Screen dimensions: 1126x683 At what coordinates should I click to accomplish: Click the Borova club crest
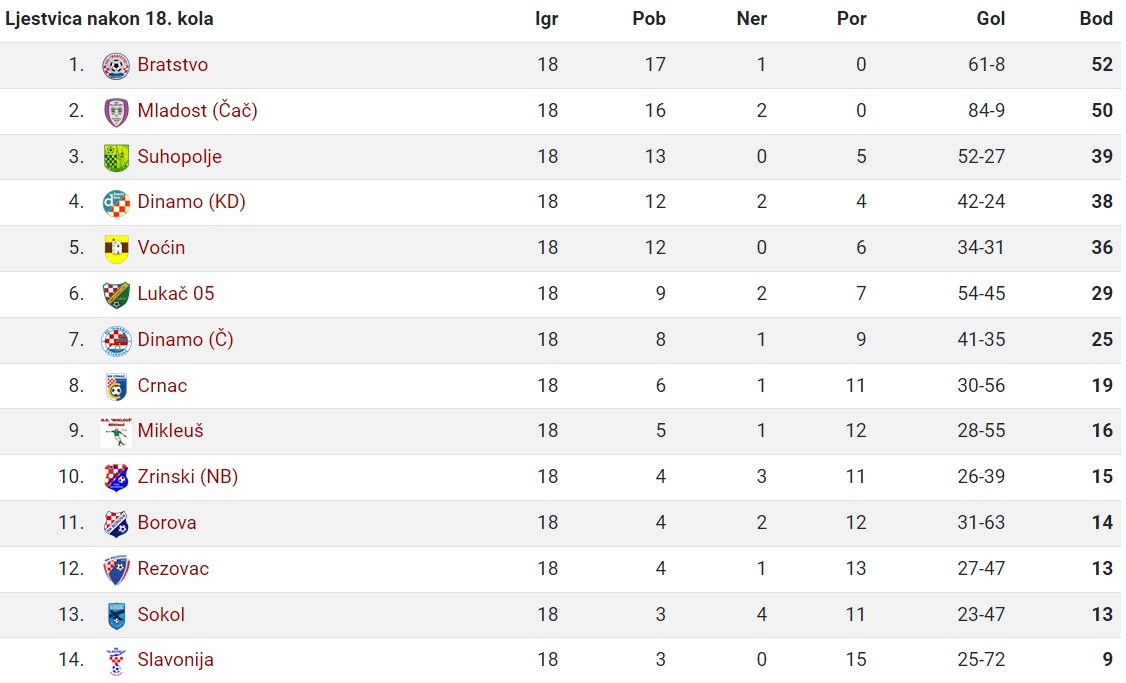[116, 524]
